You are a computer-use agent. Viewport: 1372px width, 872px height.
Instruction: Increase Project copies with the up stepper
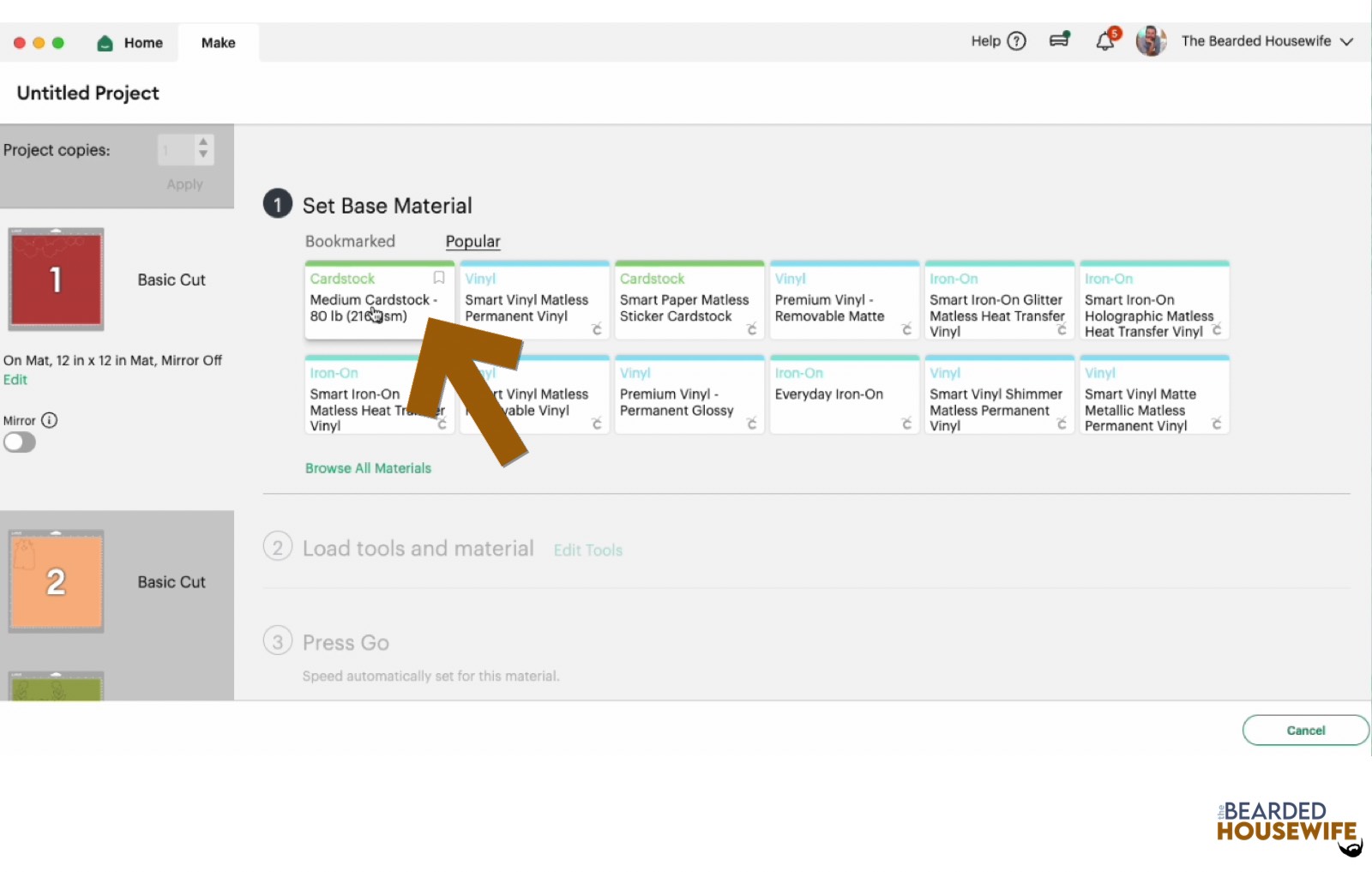pos(203,142)
